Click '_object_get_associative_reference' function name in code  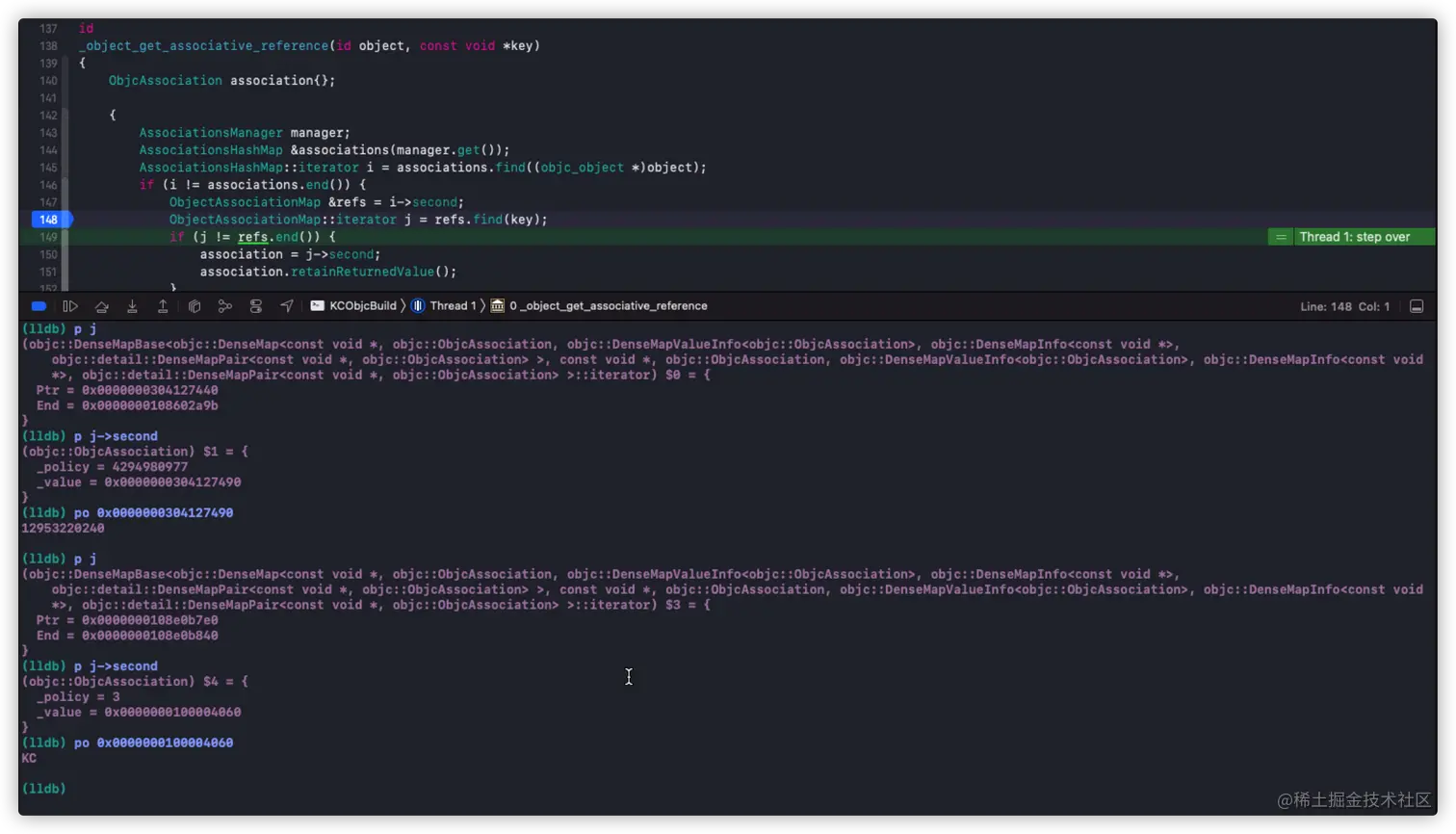pyautogui.click(x=204, y=46)
